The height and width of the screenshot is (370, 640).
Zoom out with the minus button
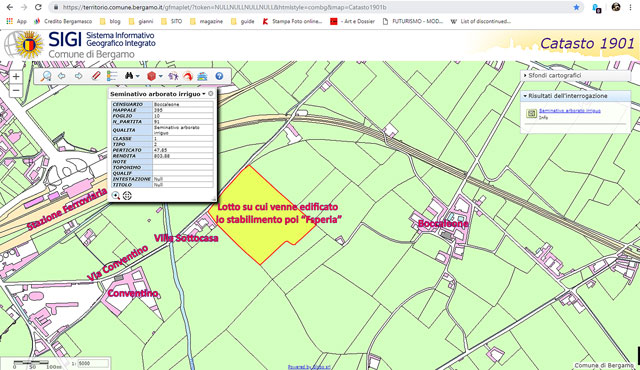16,90
